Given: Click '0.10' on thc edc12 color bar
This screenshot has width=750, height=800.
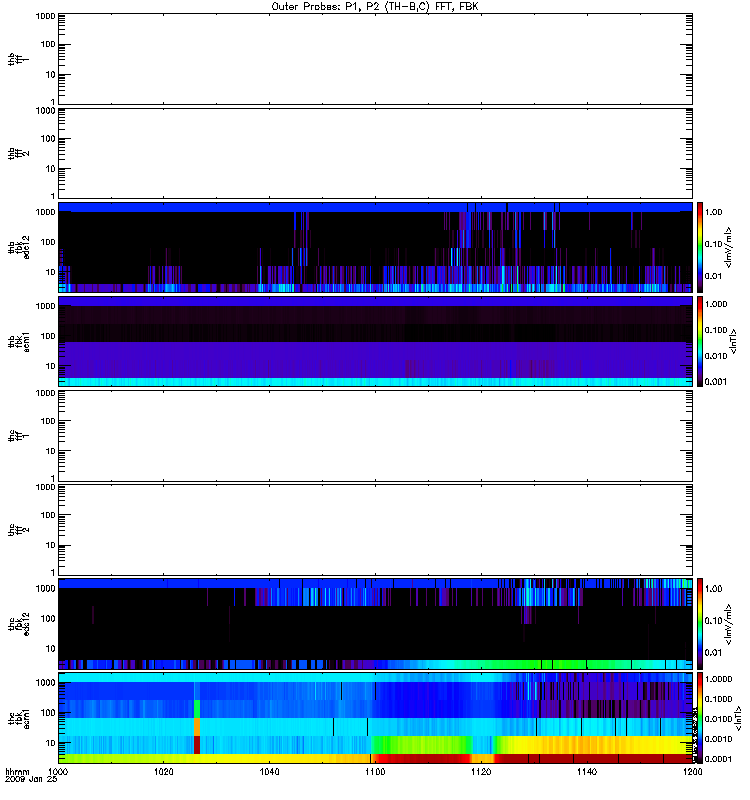Looking at the screenshot, I should click(x=713, y=620).
